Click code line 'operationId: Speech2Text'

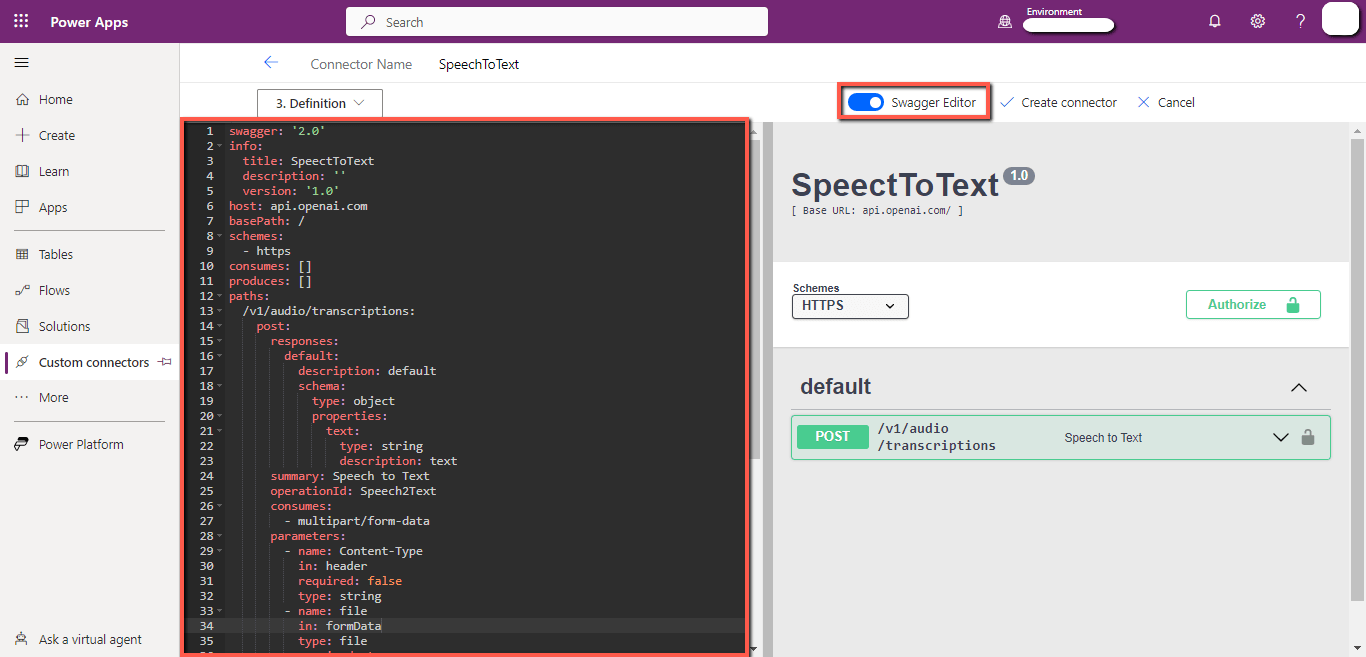(x=353, y=491)
